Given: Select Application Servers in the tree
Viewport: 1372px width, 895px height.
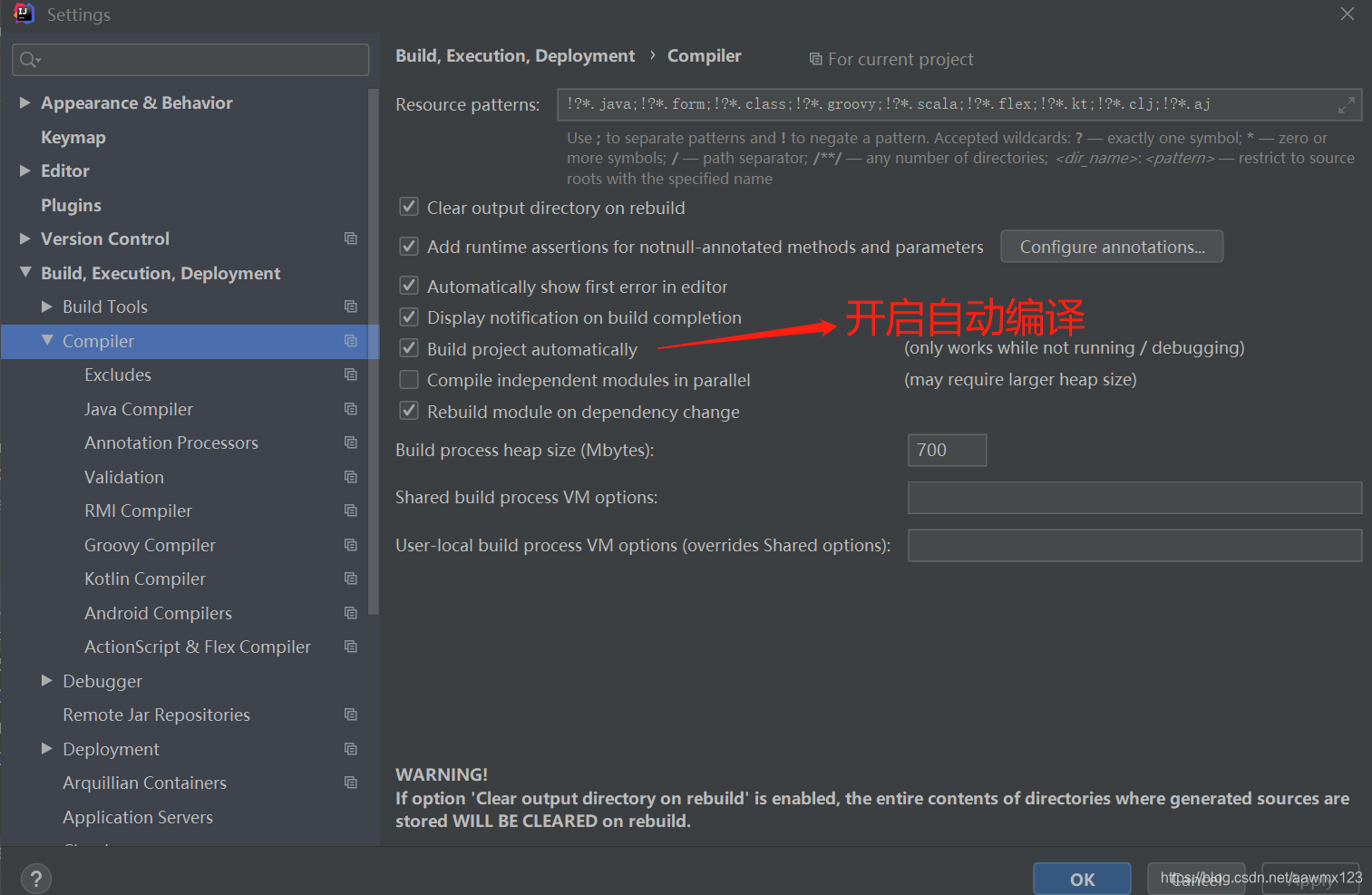Looking at the screenshot, I should pyautogui.click(x=138, y=817).
